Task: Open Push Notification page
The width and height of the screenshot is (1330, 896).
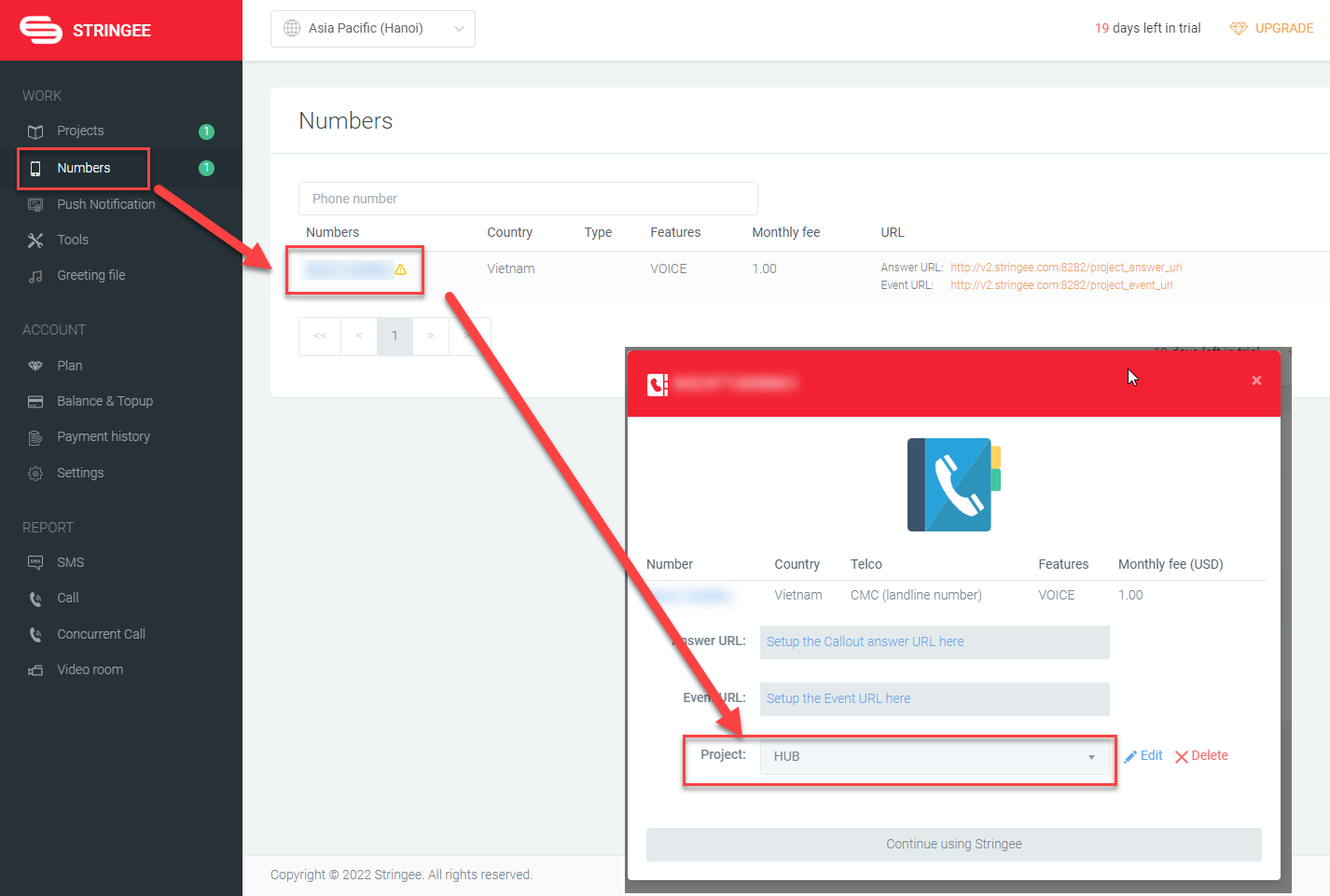Action: (x=105, y=204)
